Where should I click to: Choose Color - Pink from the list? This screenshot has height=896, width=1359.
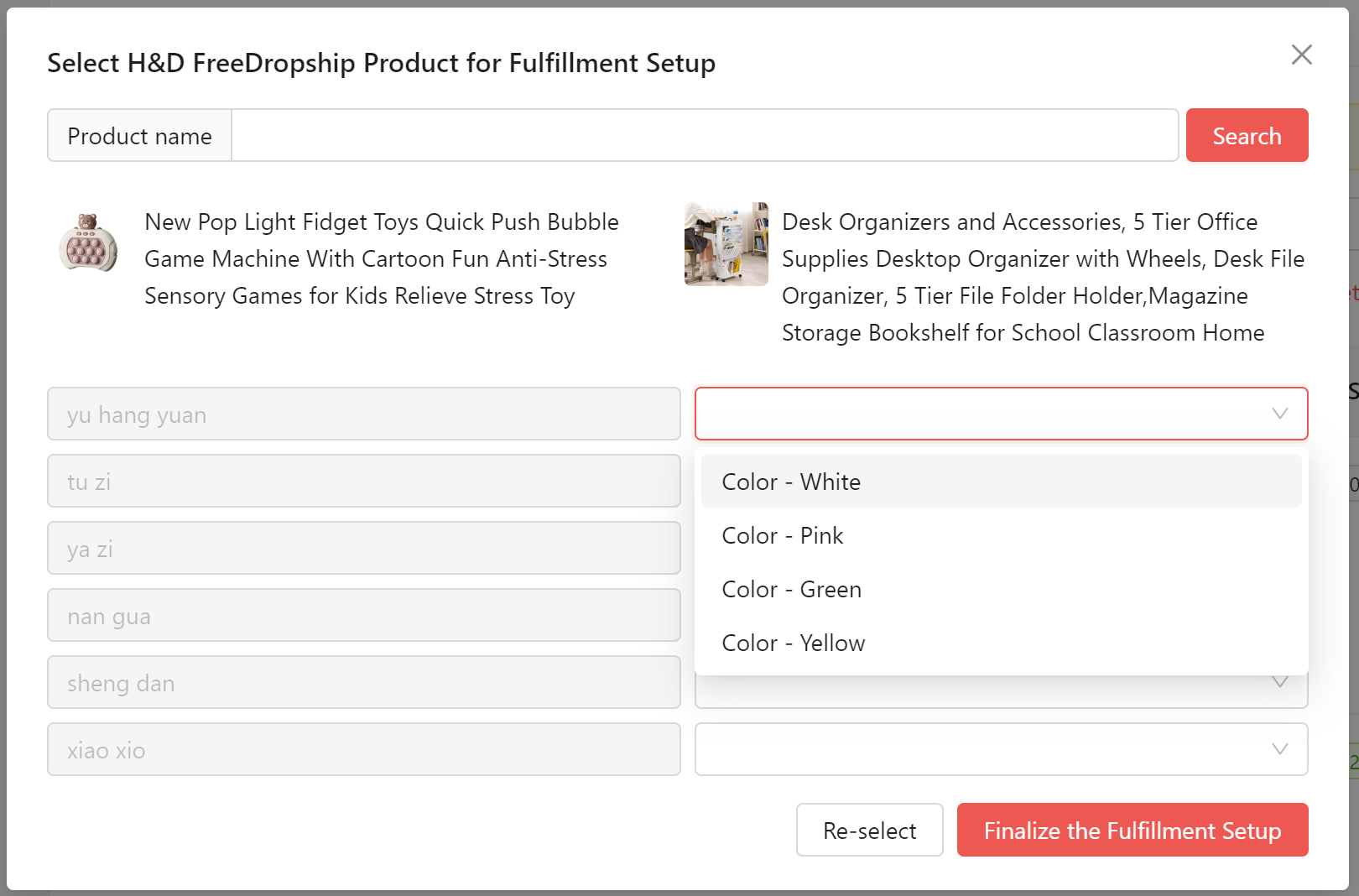(1001, 535)
